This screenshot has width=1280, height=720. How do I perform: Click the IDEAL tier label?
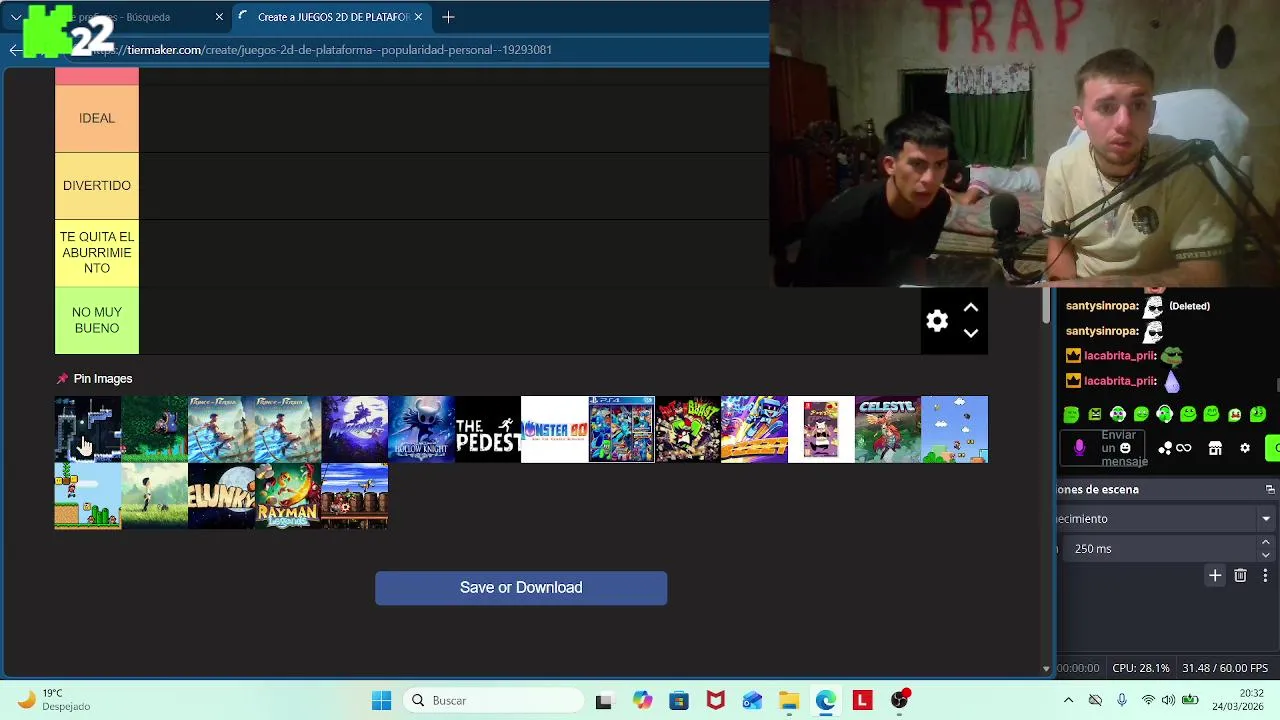tap(97, 118)
